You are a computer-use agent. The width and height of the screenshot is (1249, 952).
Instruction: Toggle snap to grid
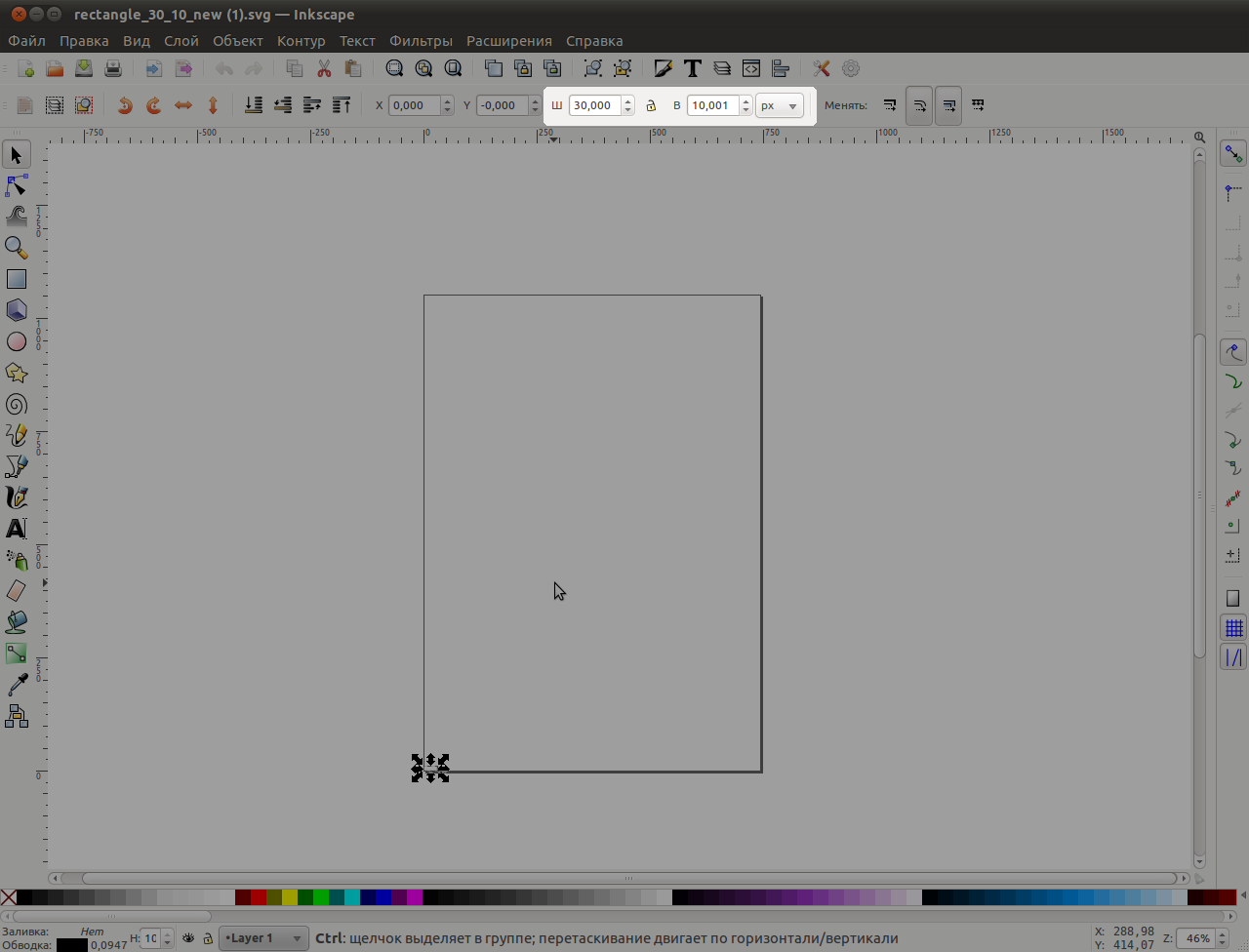[x=1233, y=628]
